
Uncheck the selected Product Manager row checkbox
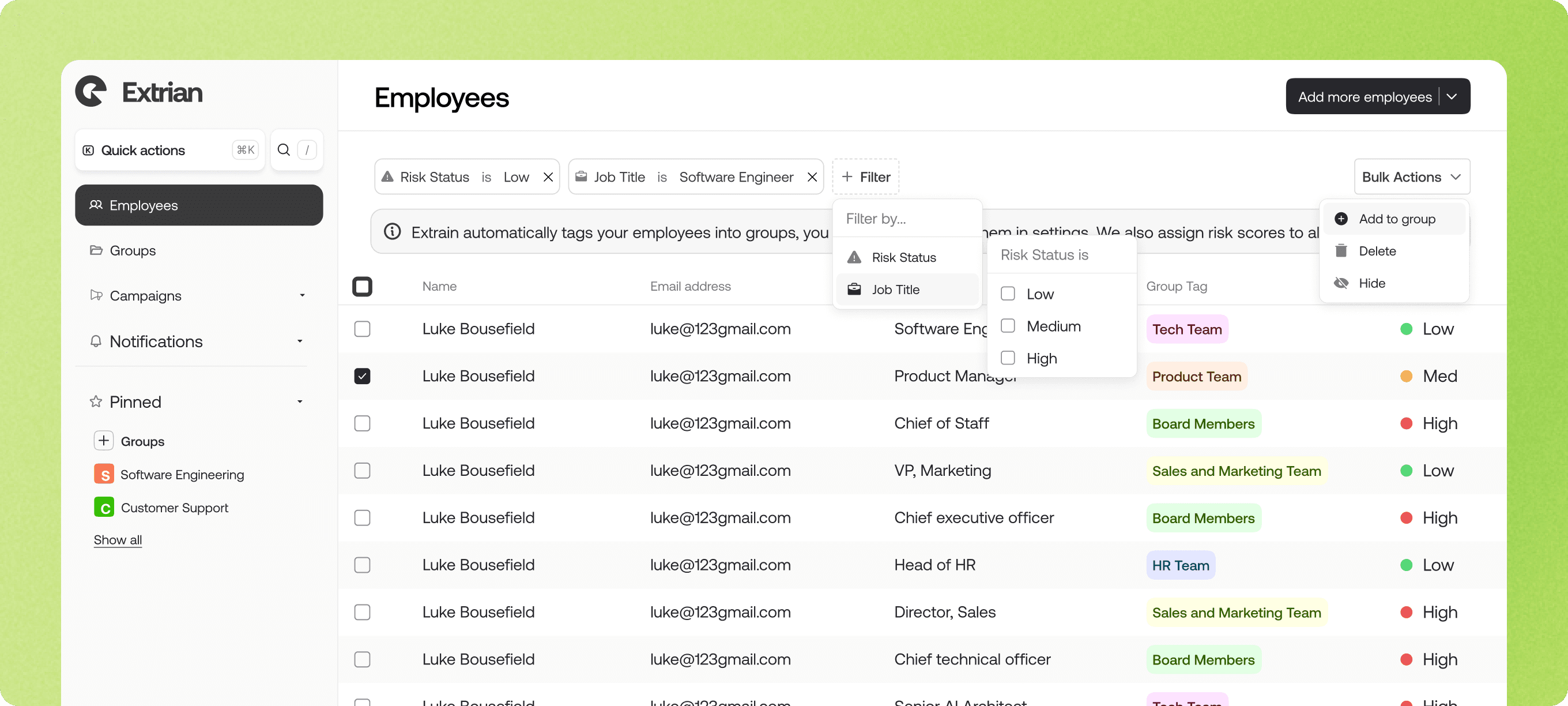pyautogui.click(x=362, y=376)
